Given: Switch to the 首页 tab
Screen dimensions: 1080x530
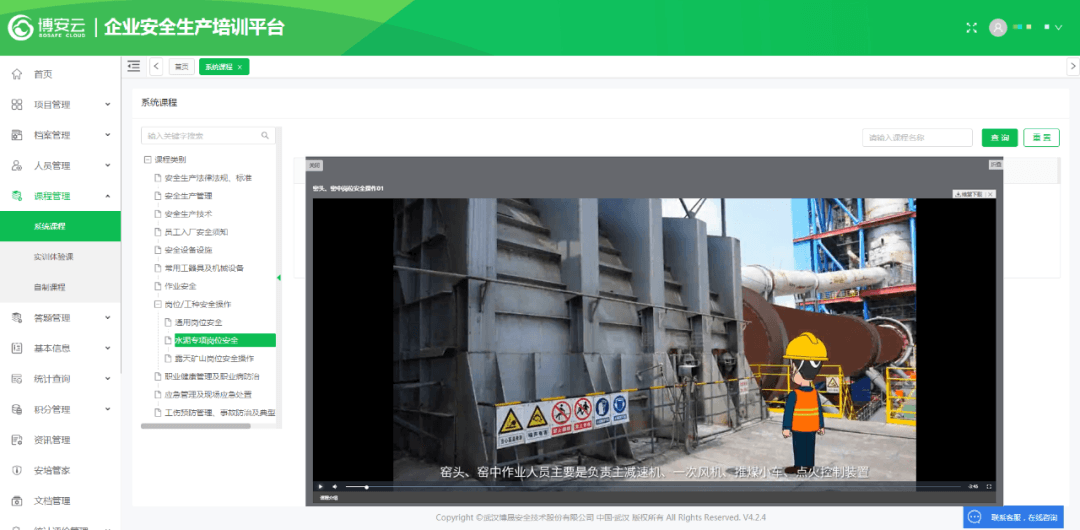Looking at the screenshot, I should [x=181, y=67].
